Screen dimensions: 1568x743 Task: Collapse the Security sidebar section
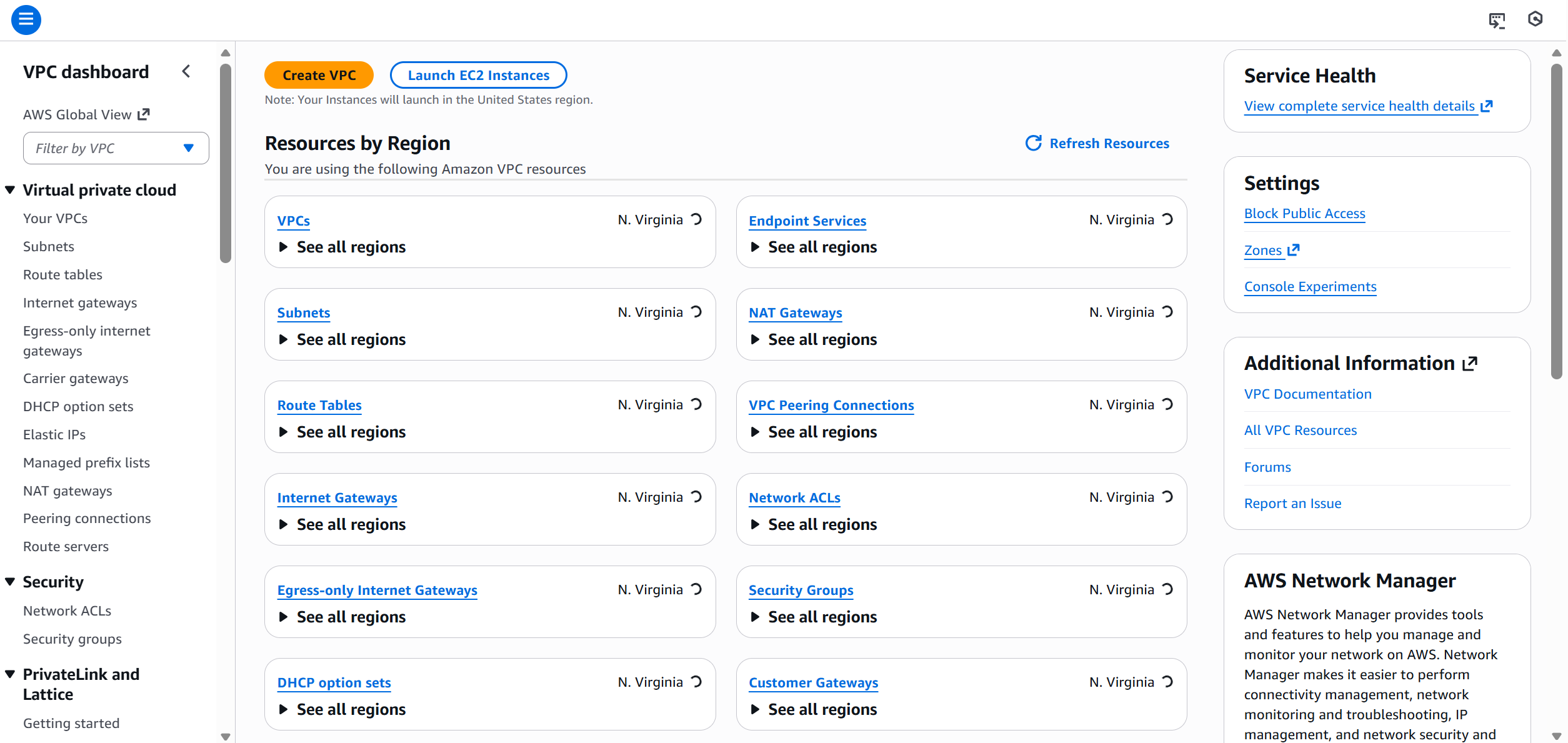(10, 582)
